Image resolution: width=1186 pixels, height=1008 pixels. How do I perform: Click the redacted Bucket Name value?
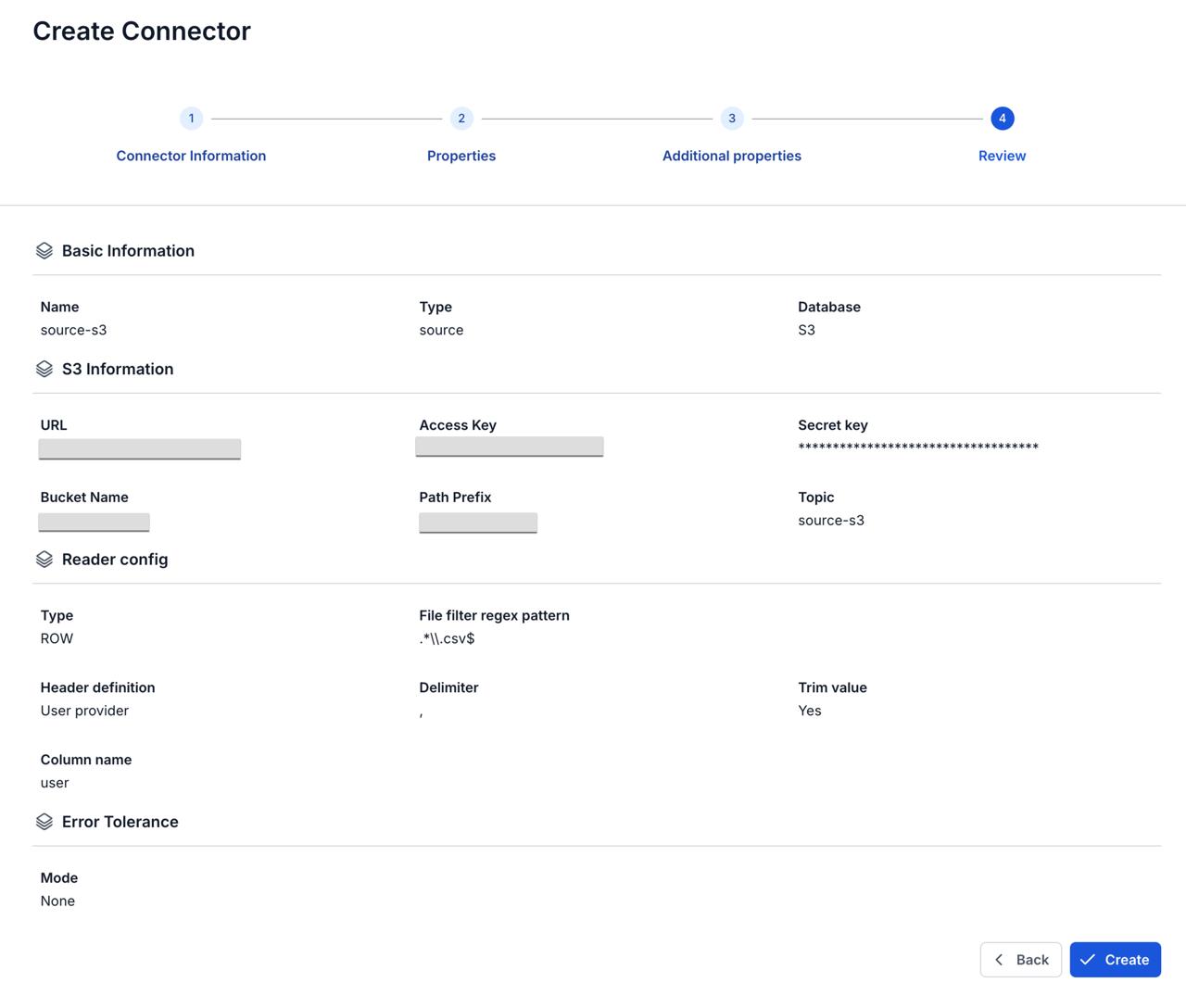click(x=94, y=522)
